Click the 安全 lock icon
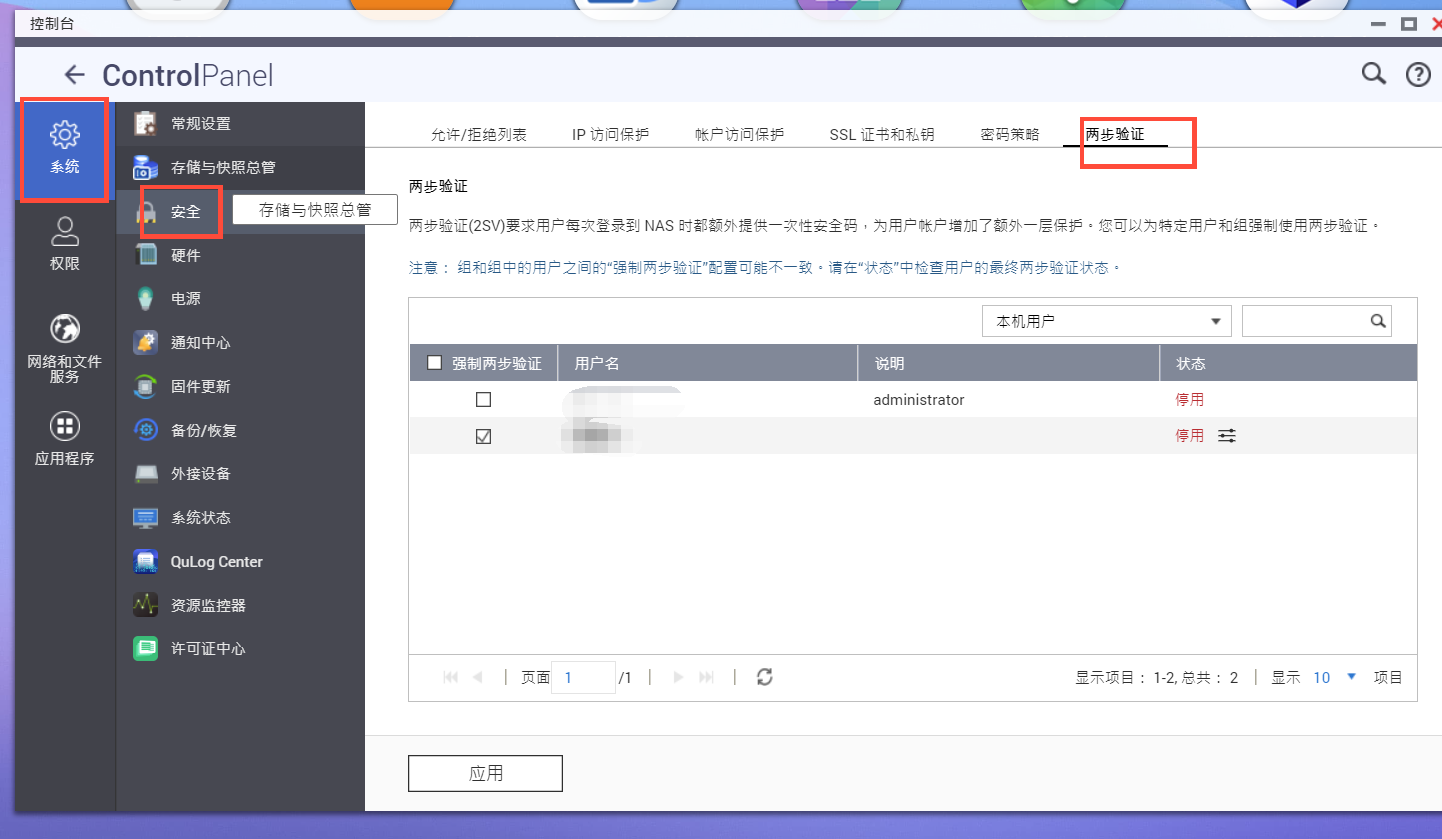The image size is (1442, 839). (146, 211)
